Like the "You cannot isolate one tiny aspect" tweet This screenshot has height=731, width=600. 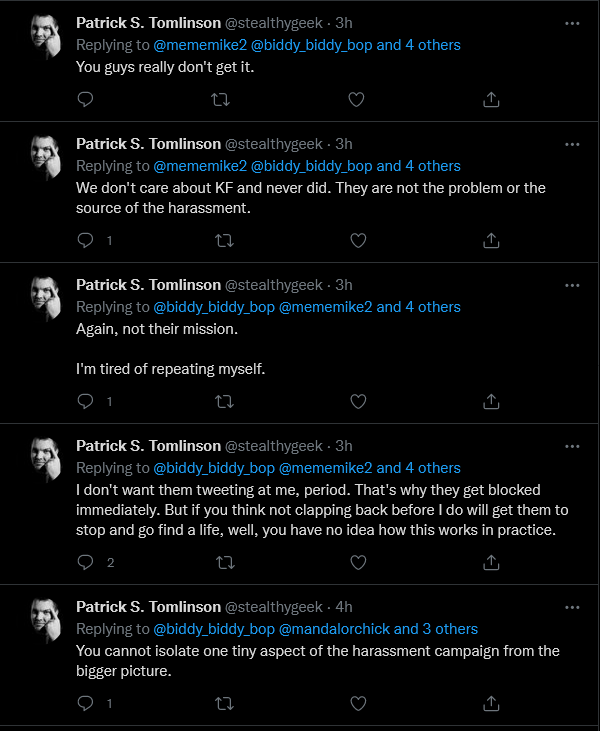(x=358, y=703)
